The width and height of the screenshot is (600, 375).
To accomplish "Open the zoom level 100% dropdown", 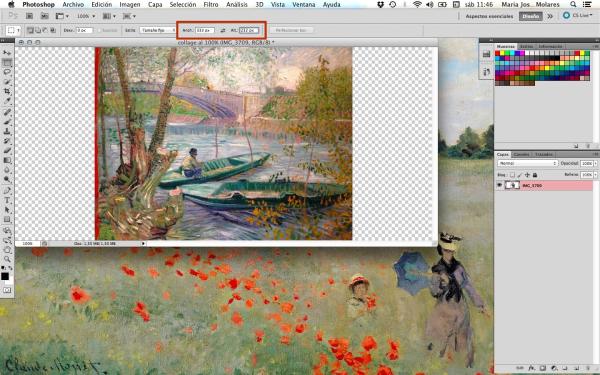I will [x=86, y=16].
